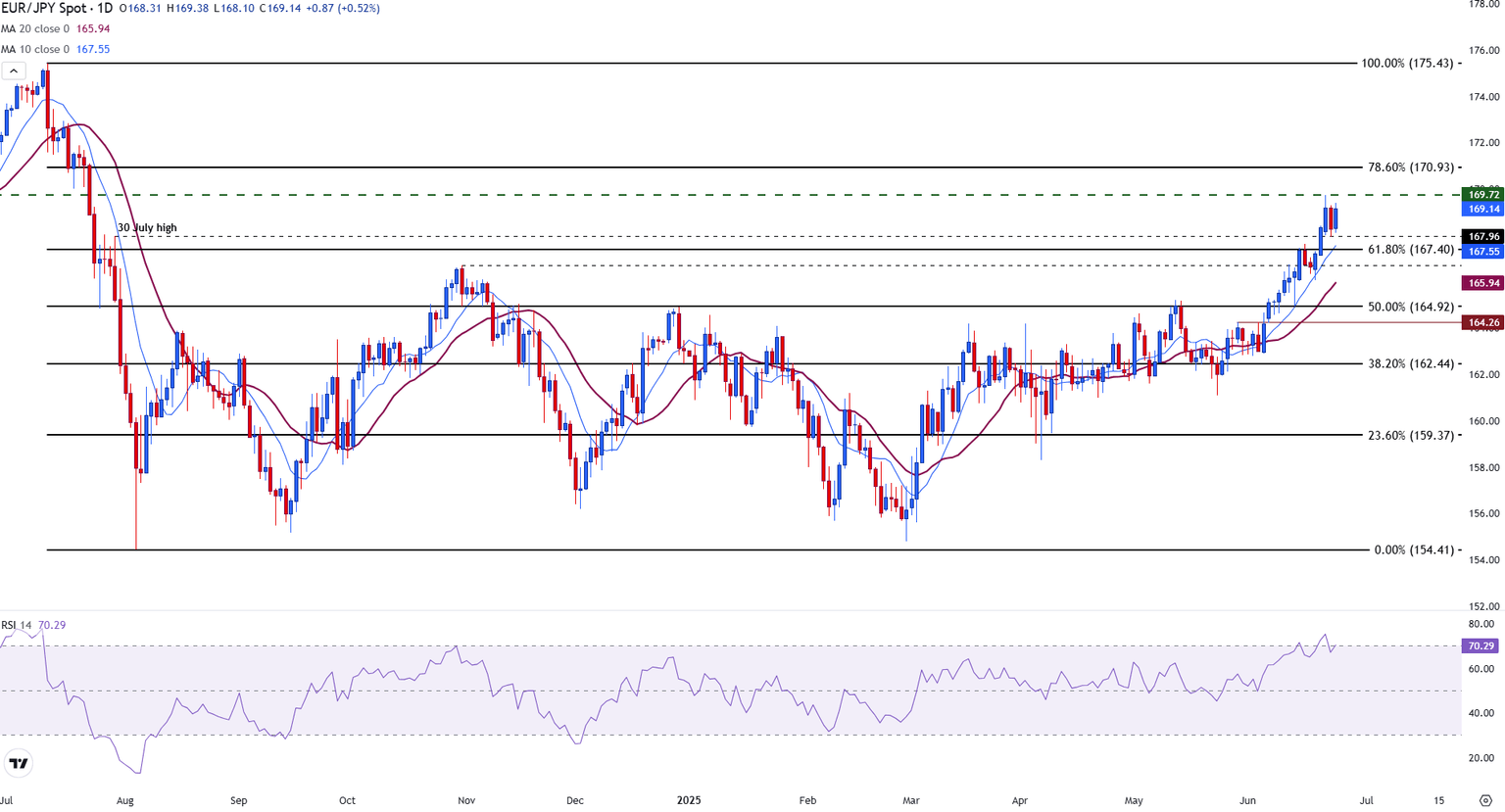
Task: Select the 50.00% (164.92) Fibonacci level
Action: click(1411, 307)
